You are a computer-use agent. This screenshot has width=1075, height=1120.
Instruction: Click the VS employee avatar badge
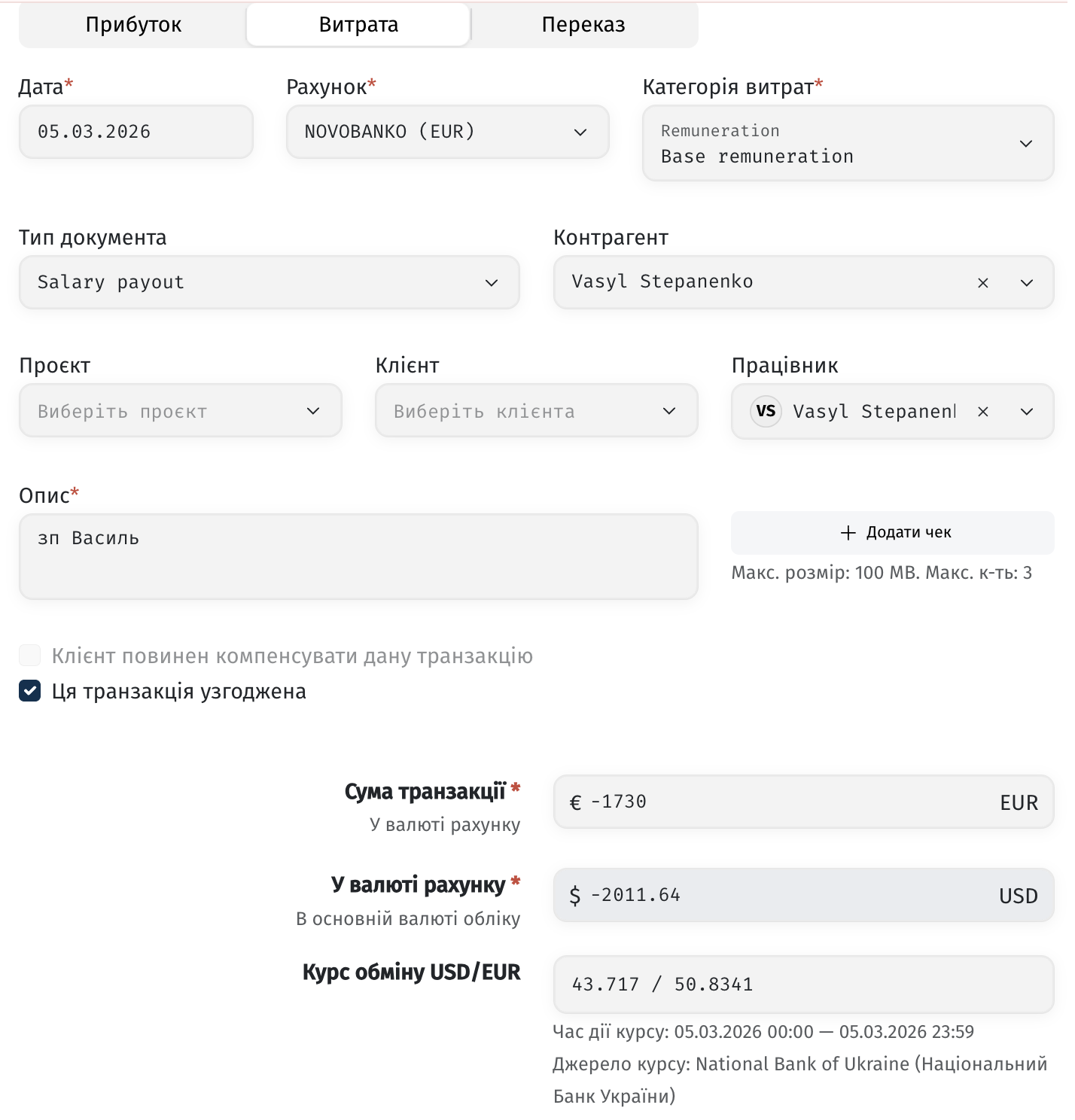766,411
